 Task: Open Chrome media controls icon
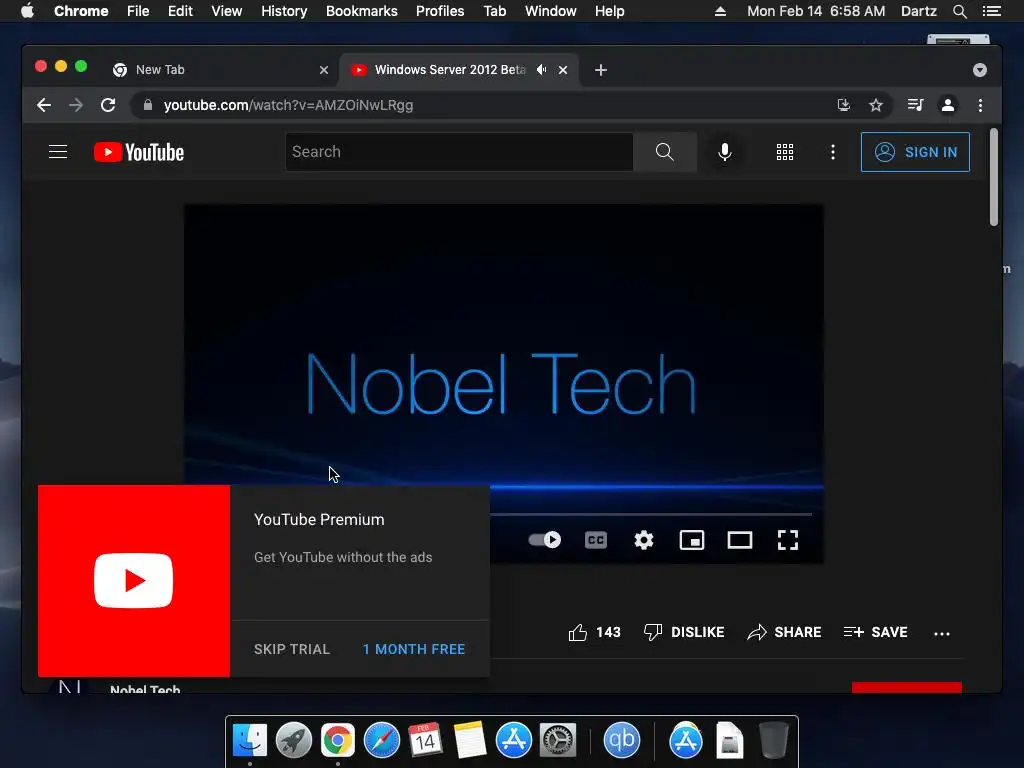[915, 105]
